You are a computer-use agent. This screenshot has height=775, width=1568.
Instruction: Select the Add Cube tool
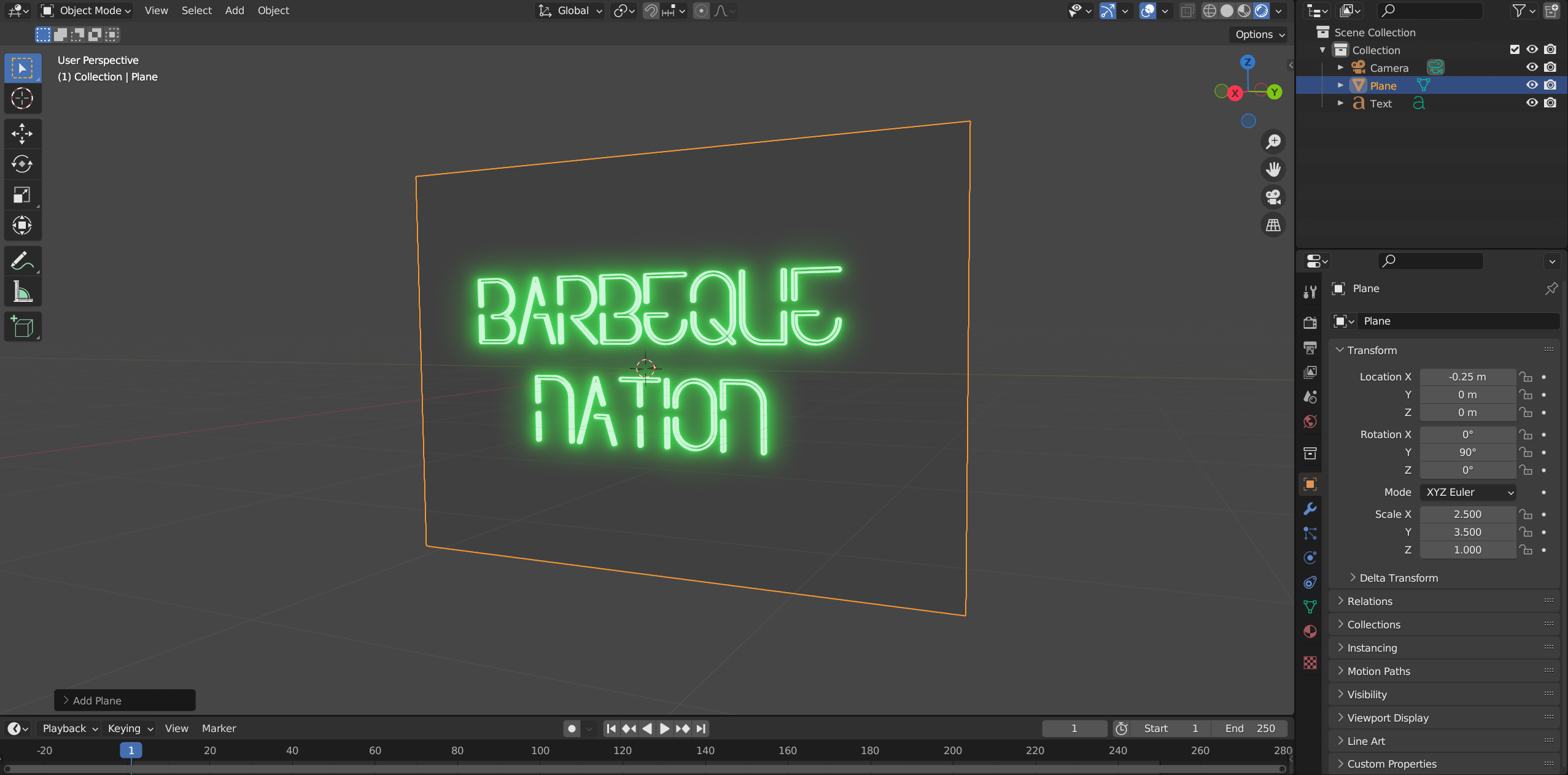[x=22, y=327]
